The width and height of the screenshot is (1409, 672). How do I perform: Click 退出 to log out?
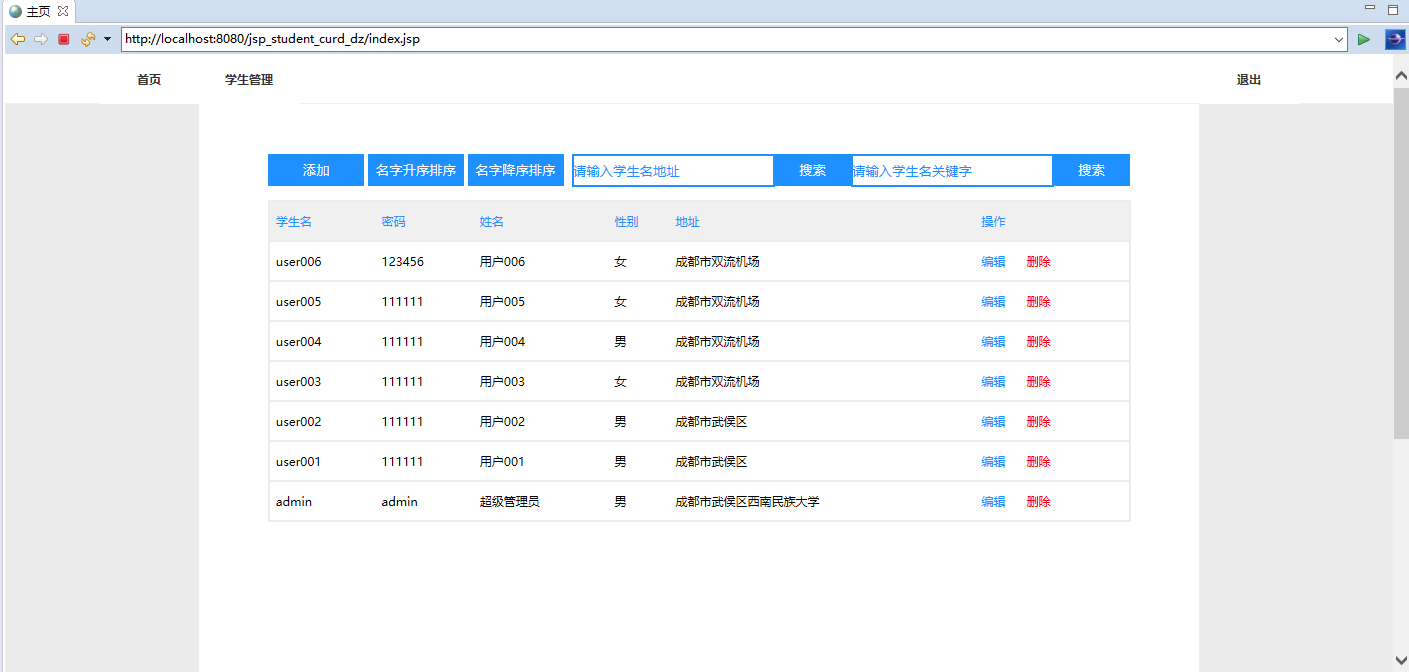[1248, 80]
